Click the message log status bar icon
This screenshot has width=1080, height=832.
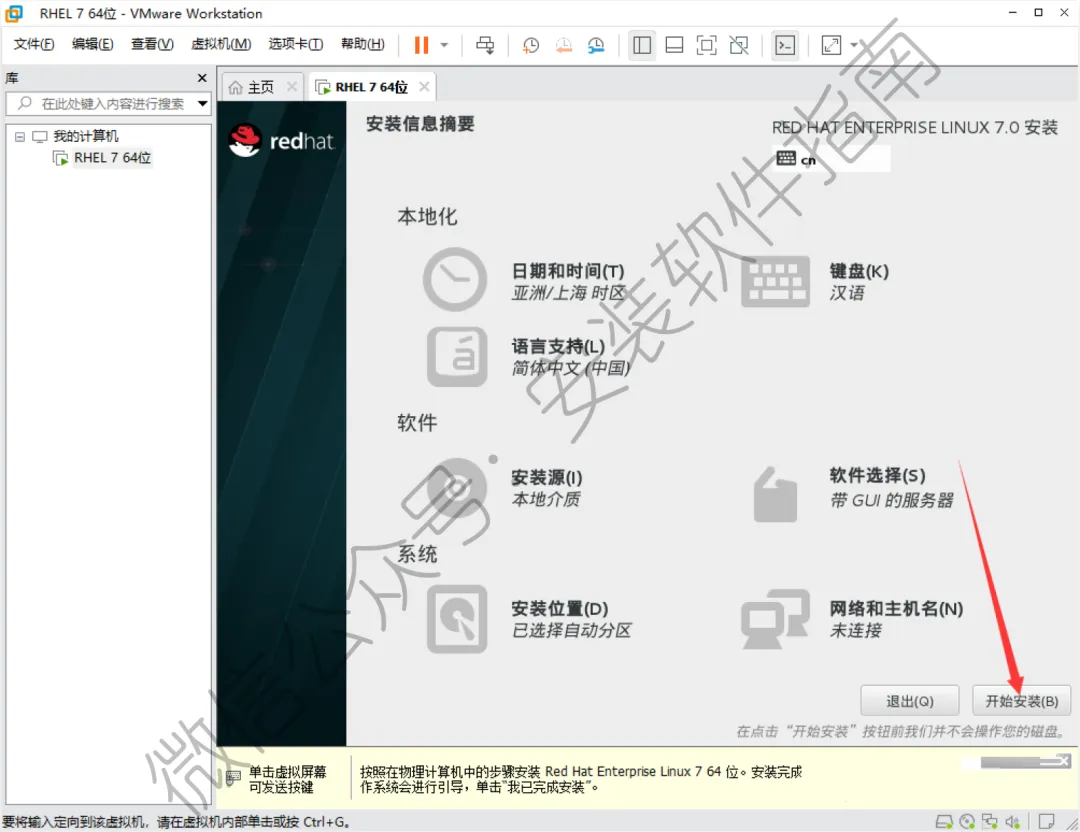1046,822
